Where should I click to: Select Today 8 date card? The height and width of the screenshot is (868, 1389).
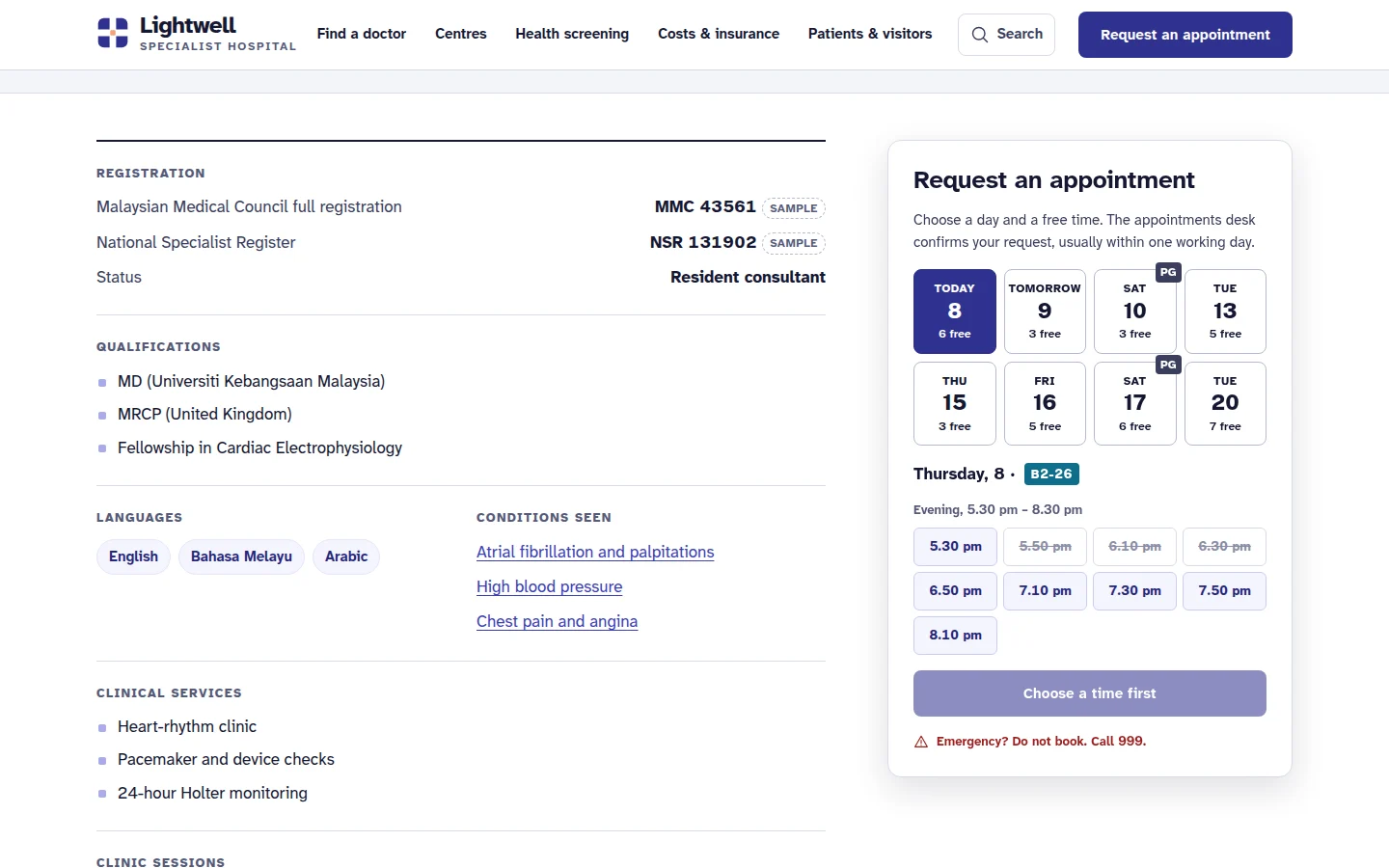pyautogui.click(x=955, y=312)
